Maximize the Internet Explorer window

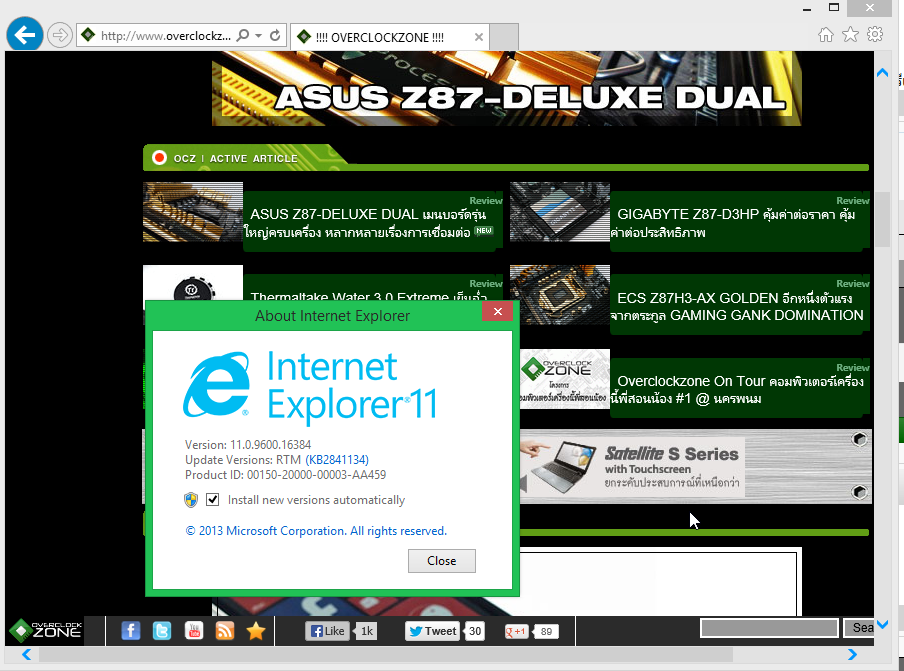(x=834, y=7)
